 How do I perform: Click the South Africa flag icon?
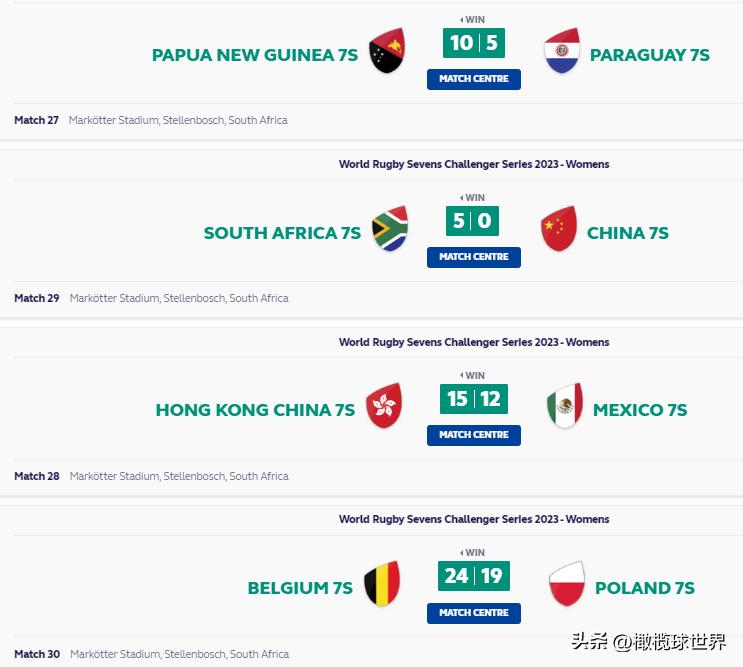click(390, 230)
